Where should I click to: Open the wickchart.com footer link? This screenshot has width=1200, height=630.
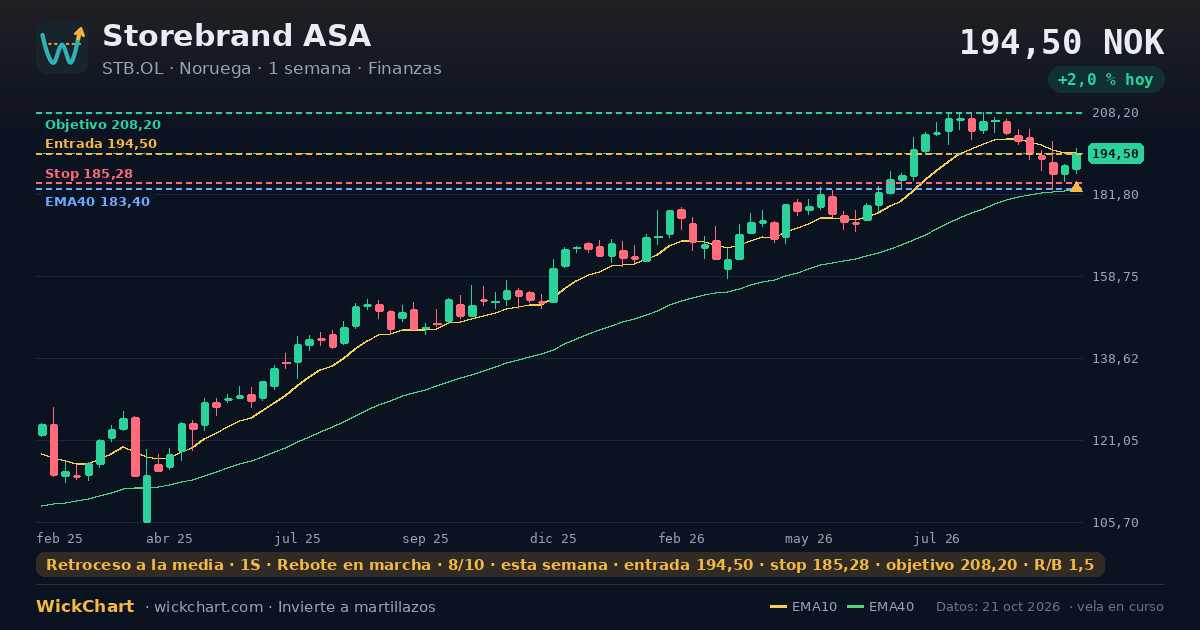click(207, 607)
